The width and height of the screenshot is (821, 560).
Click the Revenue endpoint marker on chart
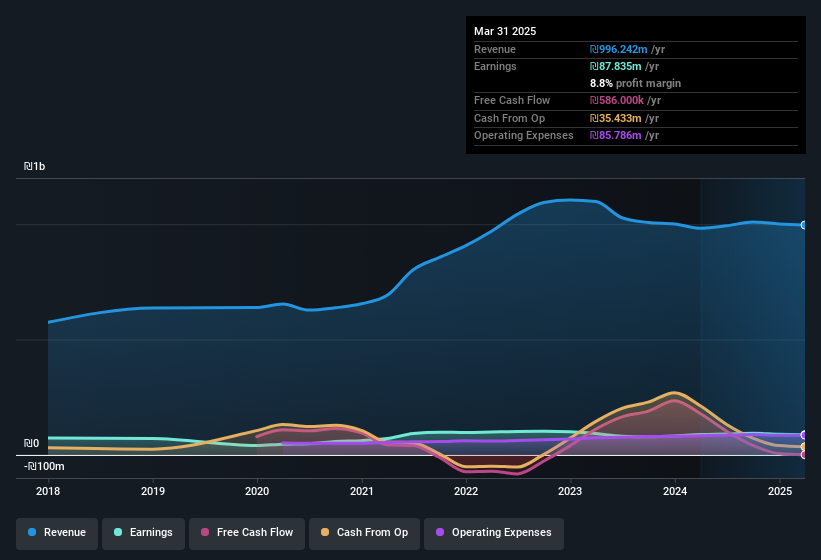coord(804,225)
